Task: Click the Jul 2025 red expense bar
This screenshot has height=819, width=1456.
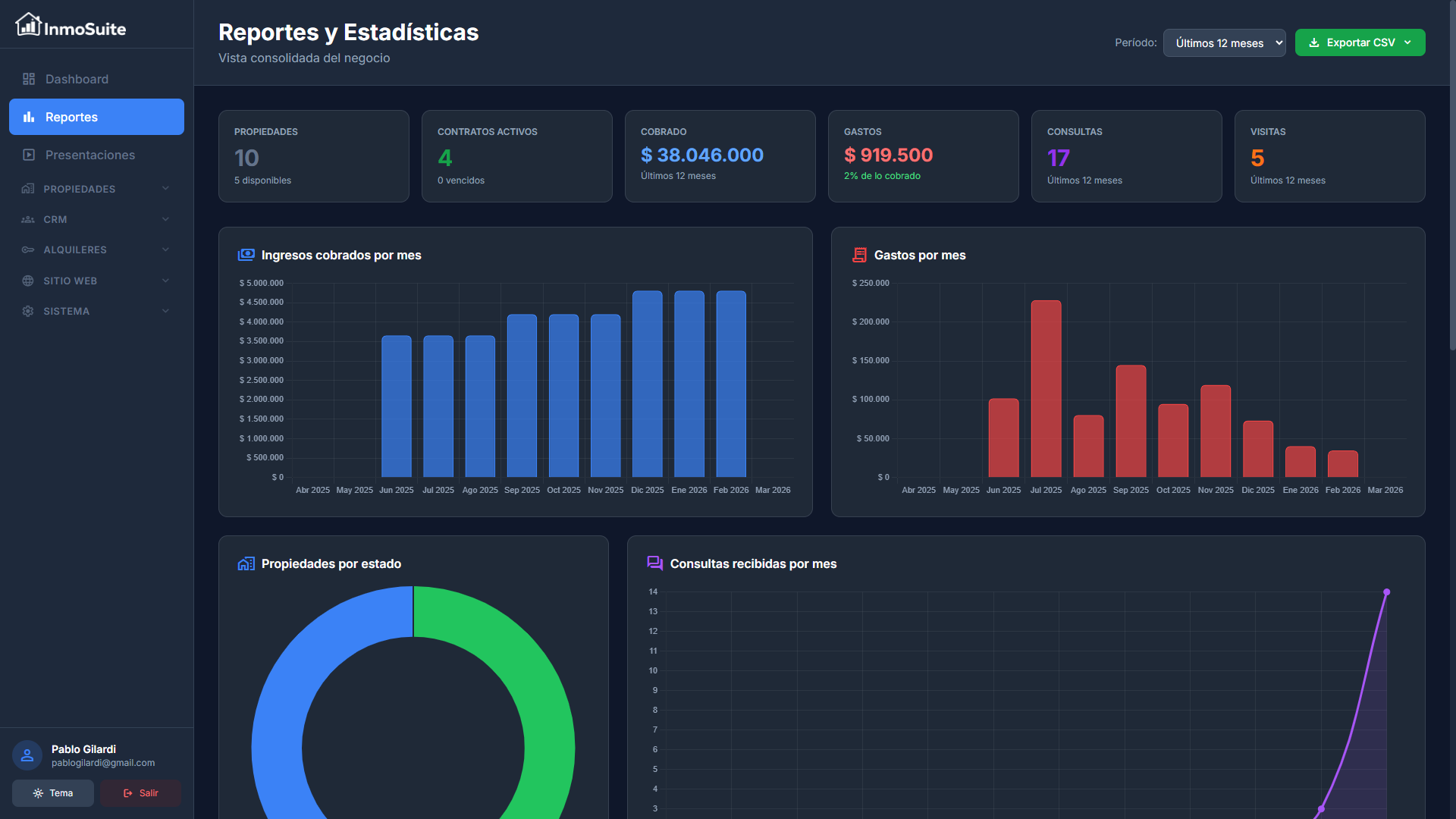Action: point(1046,388)
